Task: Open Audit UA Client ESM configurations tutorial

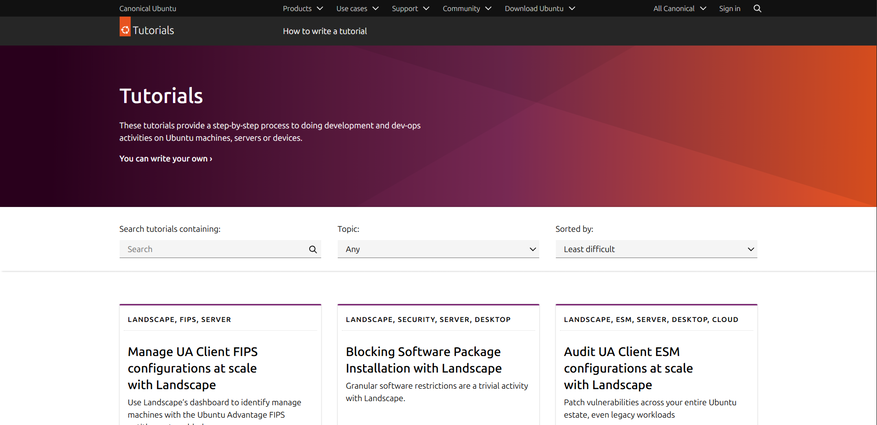Action: tap(628, 367)
